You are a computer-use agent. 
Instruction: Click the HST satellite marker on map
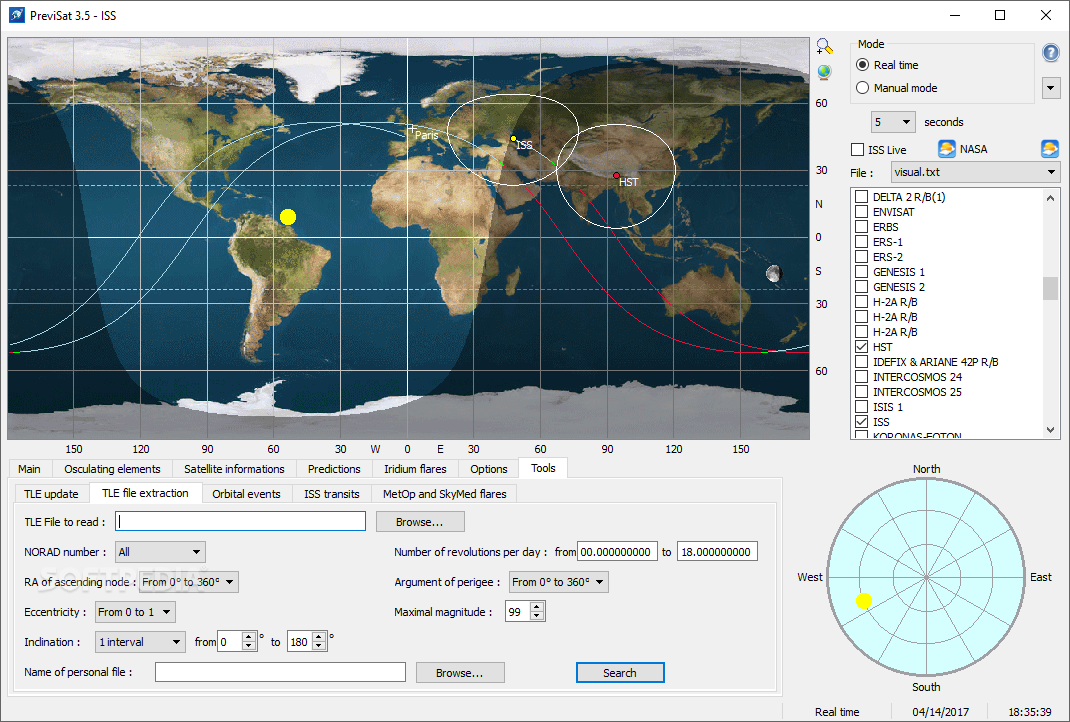click(x=616, y=175)
